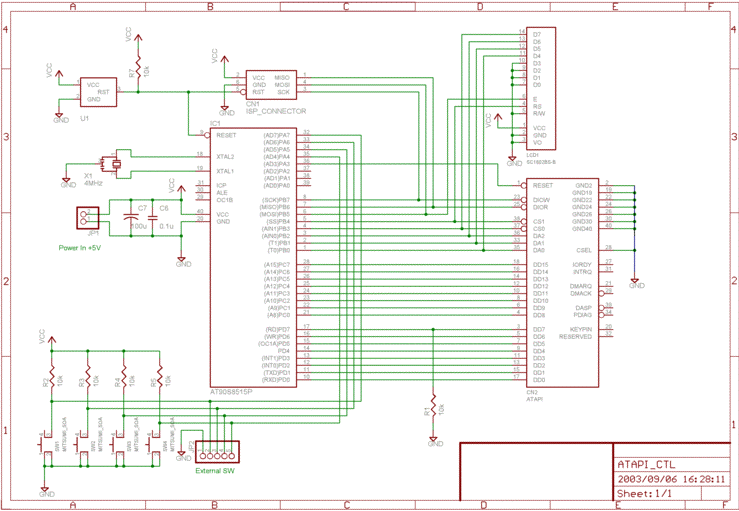This screenshot has height=511, width=739.
Task: Click the Sheet: 1/1 label
Action: 644,494
